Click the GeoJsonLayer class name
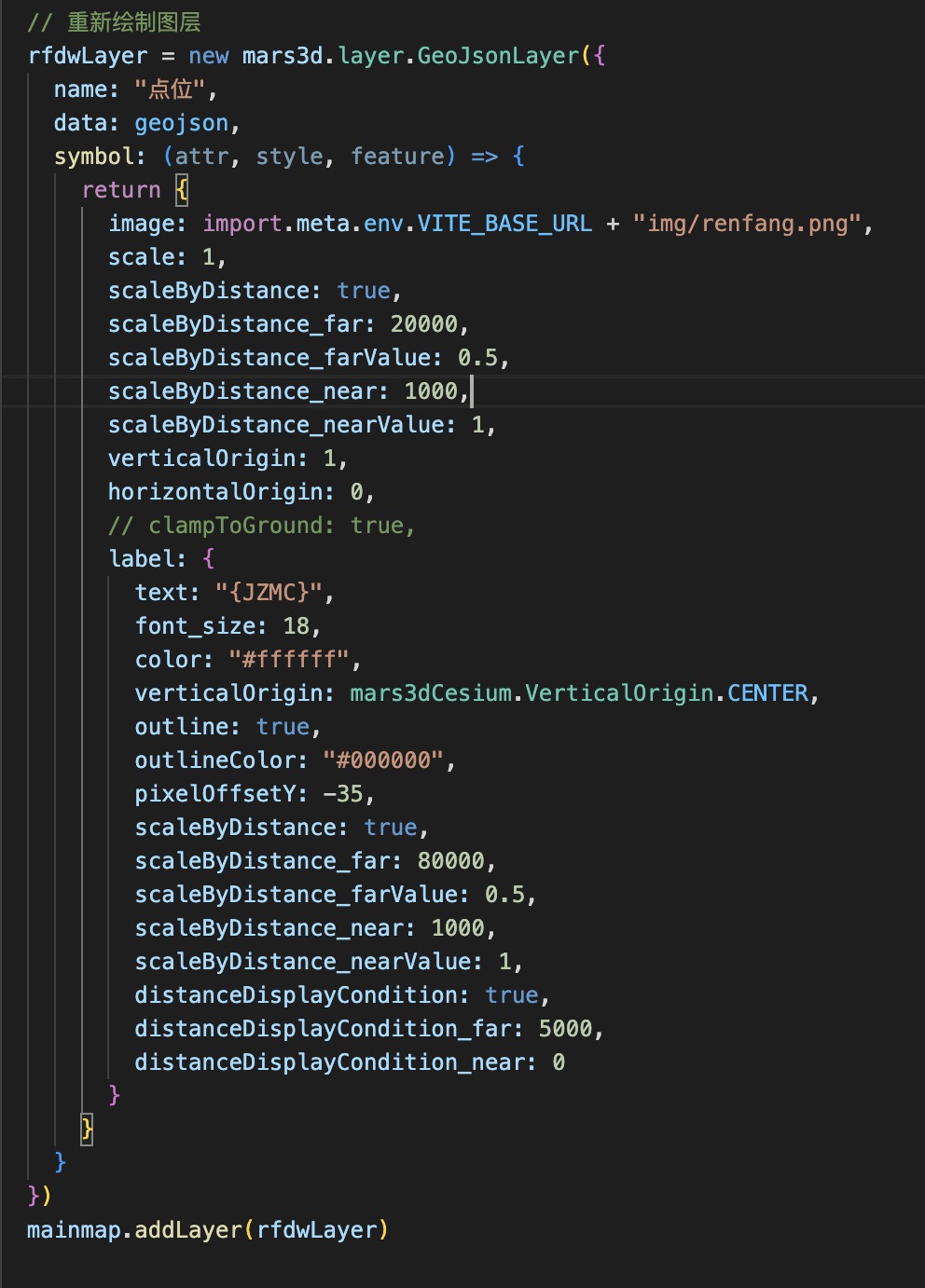 tap(498, 56)
